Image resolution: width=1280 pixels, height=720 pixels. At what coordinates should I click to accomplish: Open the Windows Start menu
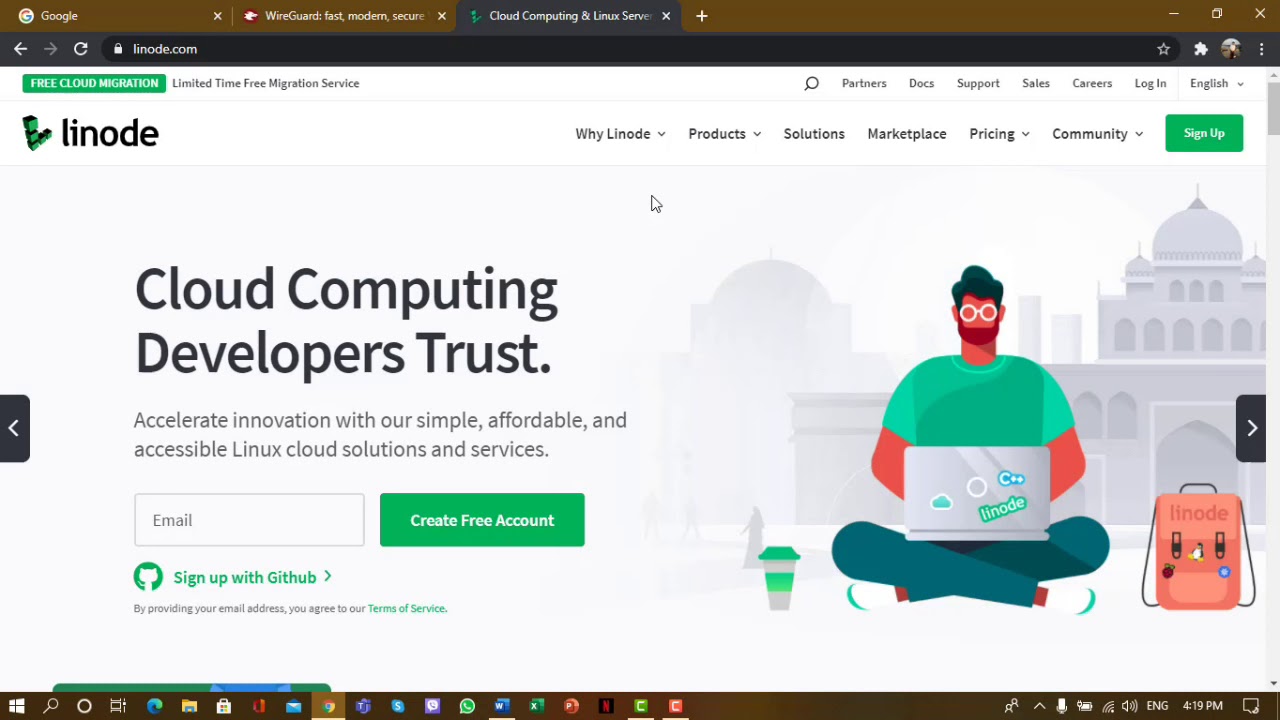(16, 706)
